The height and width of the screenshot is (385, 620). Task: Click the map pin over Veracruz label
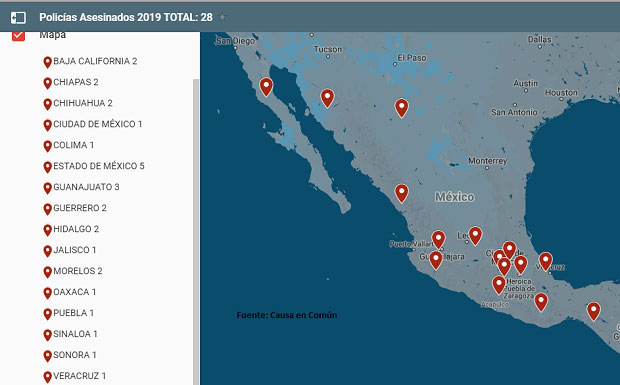pos(546,261)
